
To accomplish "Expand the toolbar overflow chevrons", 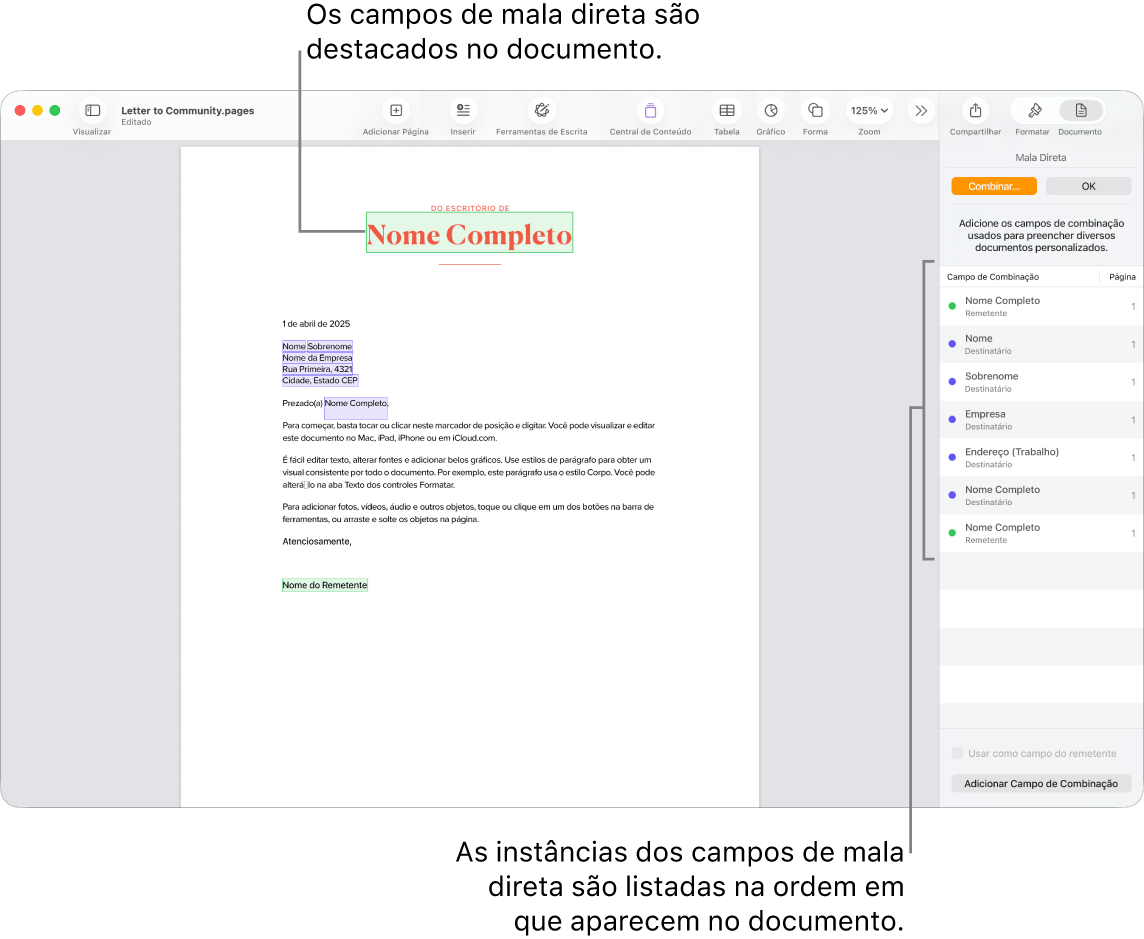I will [x=921, y=111].
